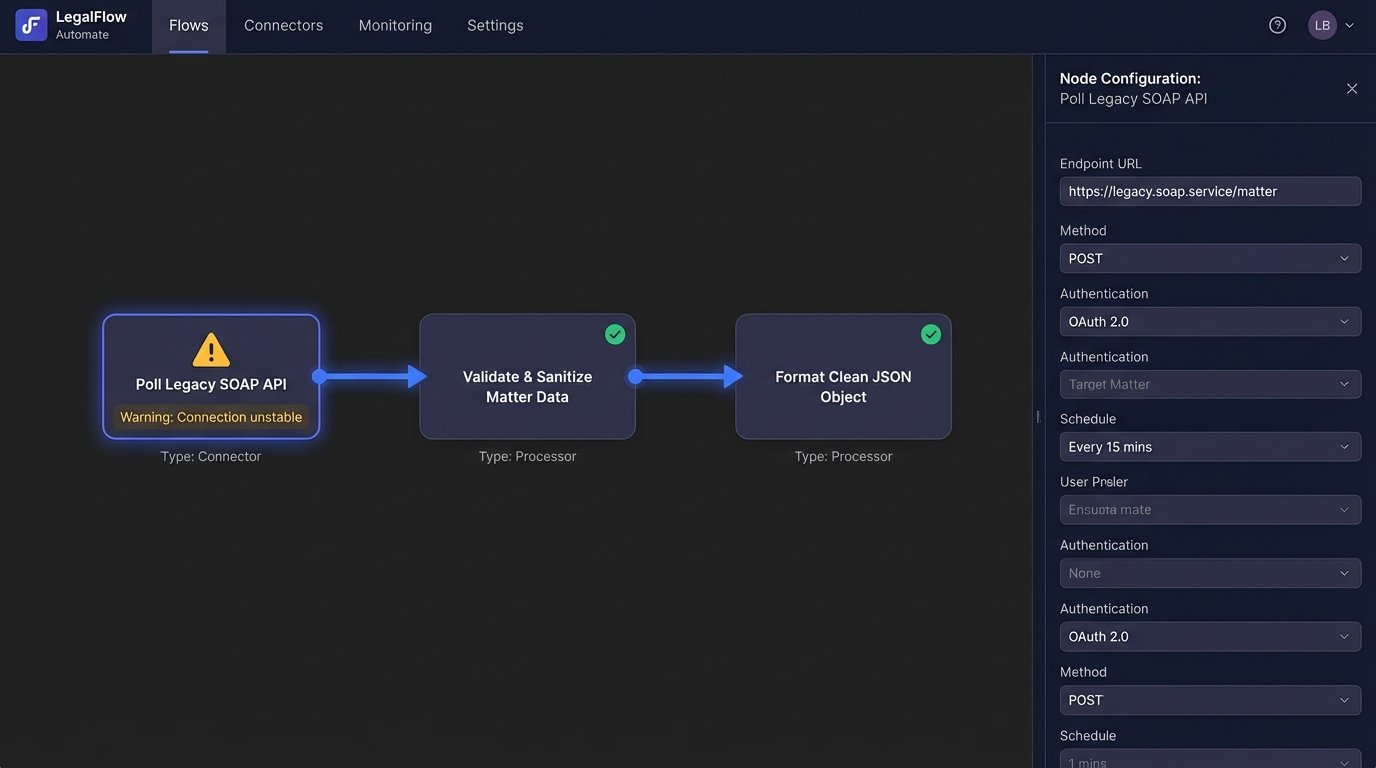The height and width of the screenshot is (768, 1376).
Task: Click the LegalFlow logo icon
Action: tap(31, 25)
